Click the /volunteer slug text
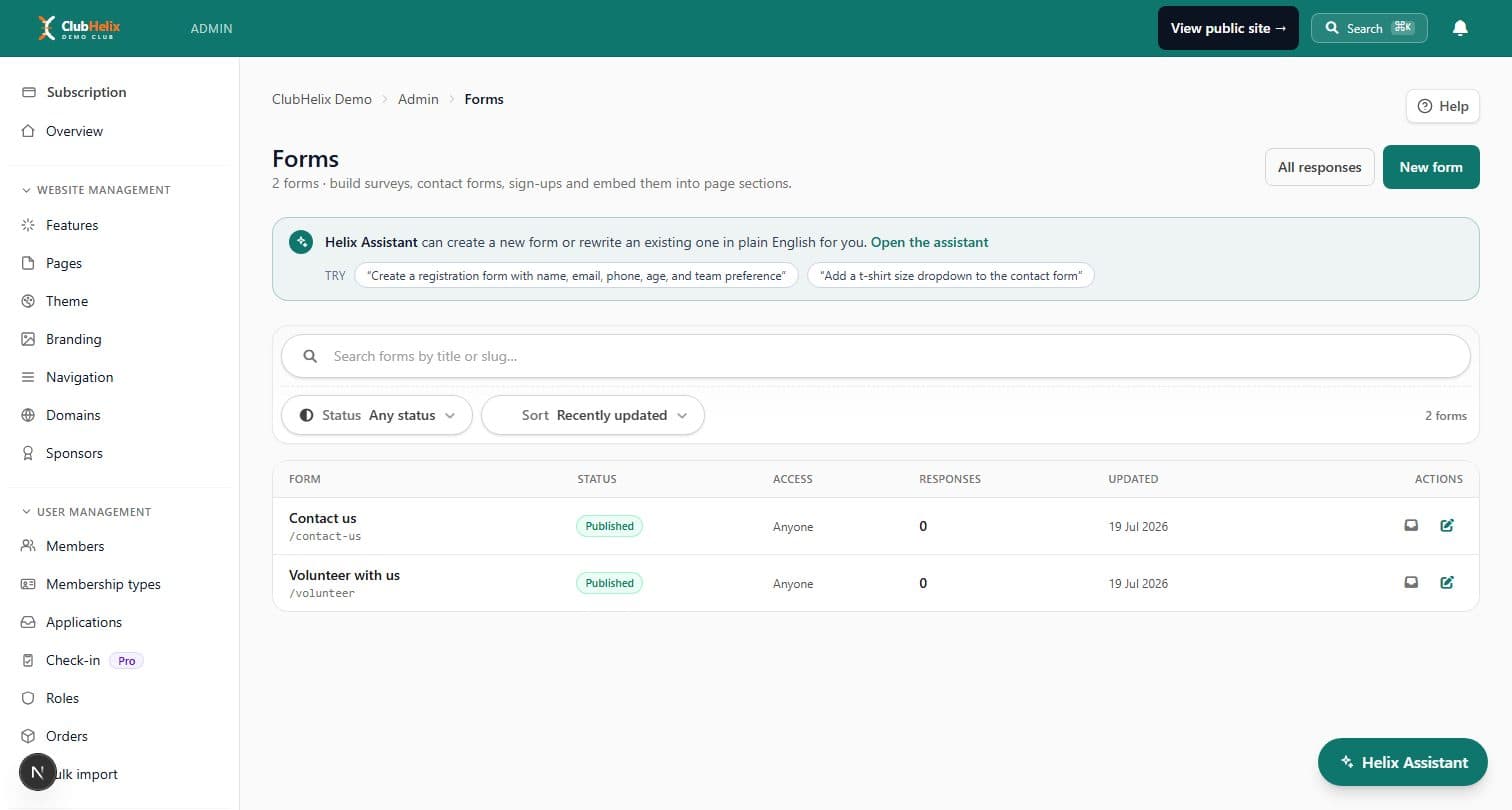The image size is (1512, 810). 322,593
